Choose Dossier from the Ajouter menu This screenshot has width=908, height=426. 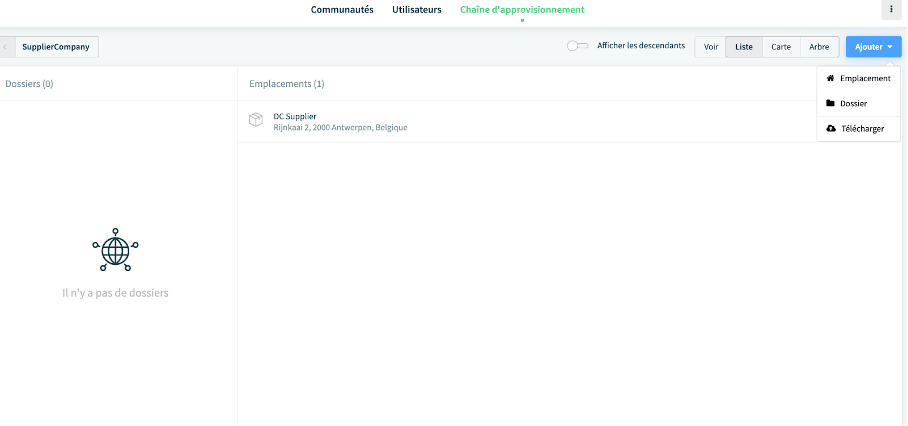(859, 104)
